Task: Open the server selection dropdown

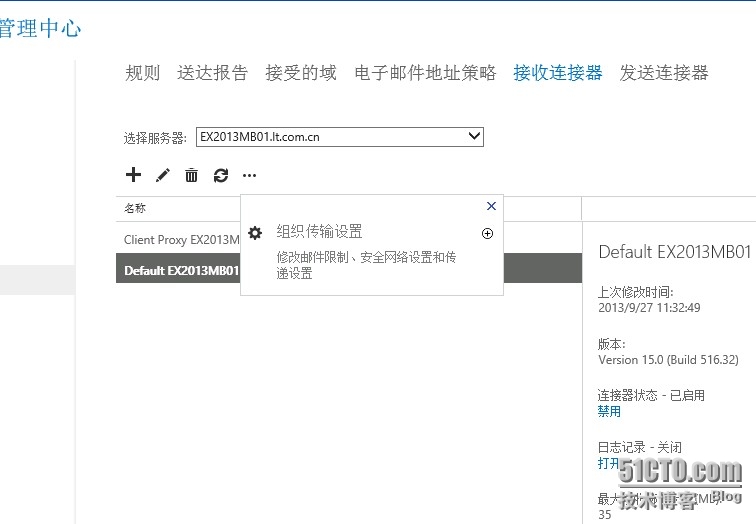Action: click(x=339, y=137)
